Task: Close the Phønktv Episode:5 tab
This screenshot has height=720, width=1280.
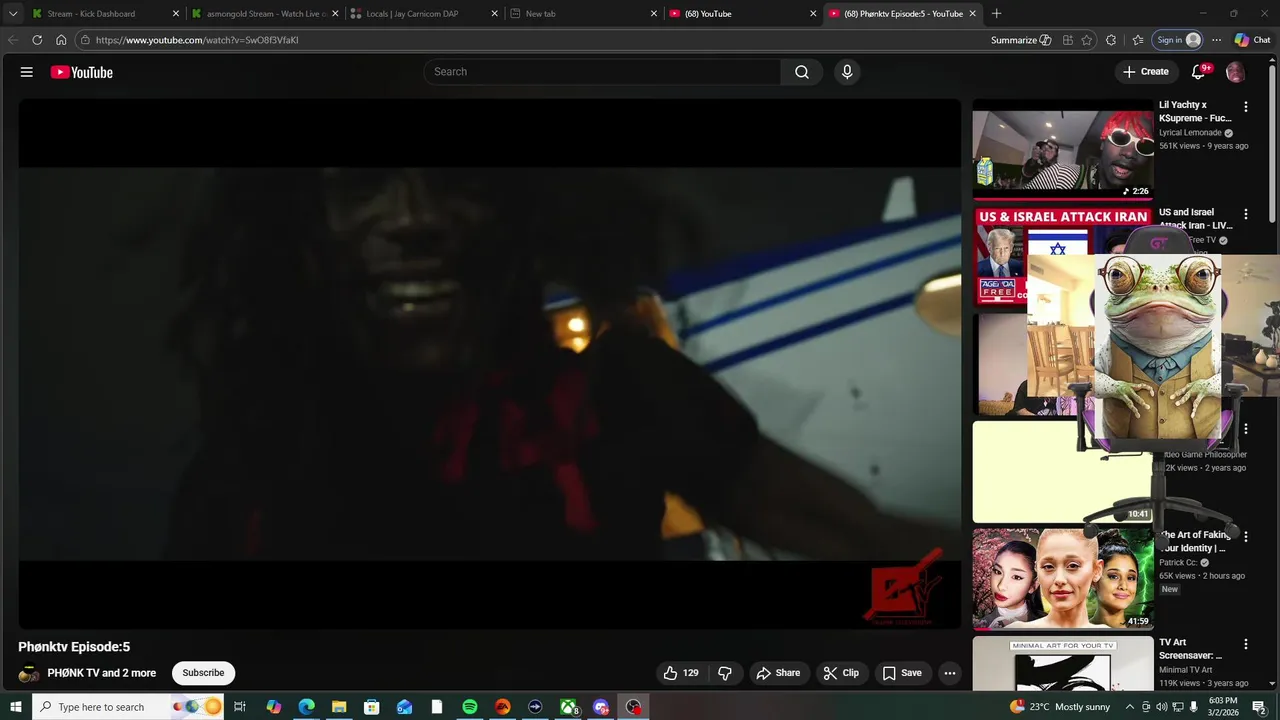Action: tap(972, 14)
